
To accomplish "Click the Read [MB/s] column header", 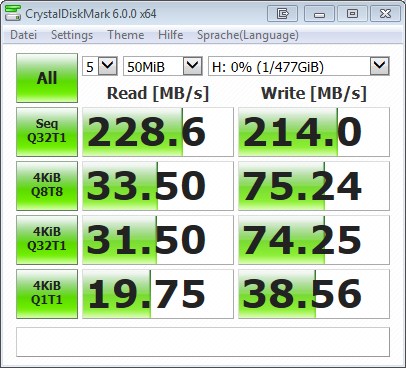I will click(158, 93).
